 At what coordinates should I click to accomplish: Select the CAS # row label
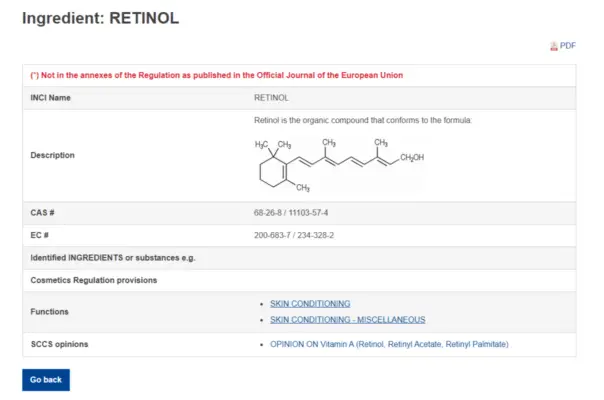(x=43, y=213)
